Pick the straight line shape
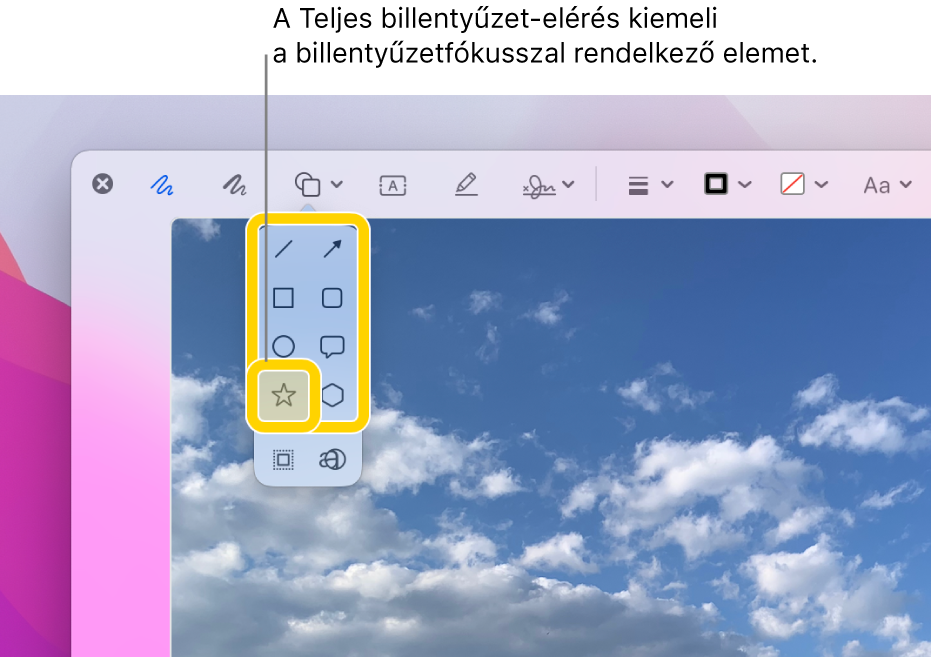The width and height of the screenshot is (931, 657). (283, 251)
